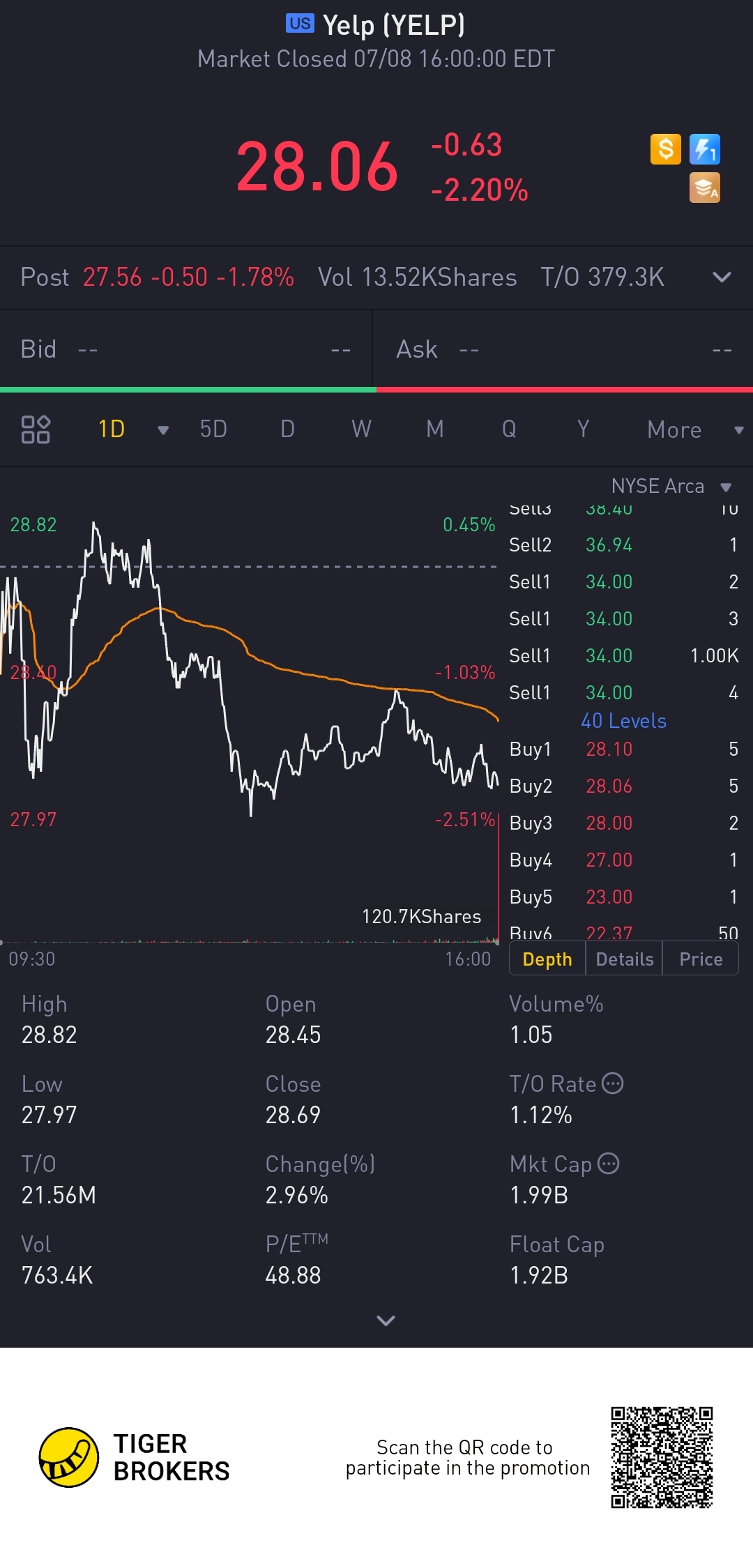Open the NYSE Arca exchange dropdown
This screenshot has width=753, height=1568.
[671, 486]
